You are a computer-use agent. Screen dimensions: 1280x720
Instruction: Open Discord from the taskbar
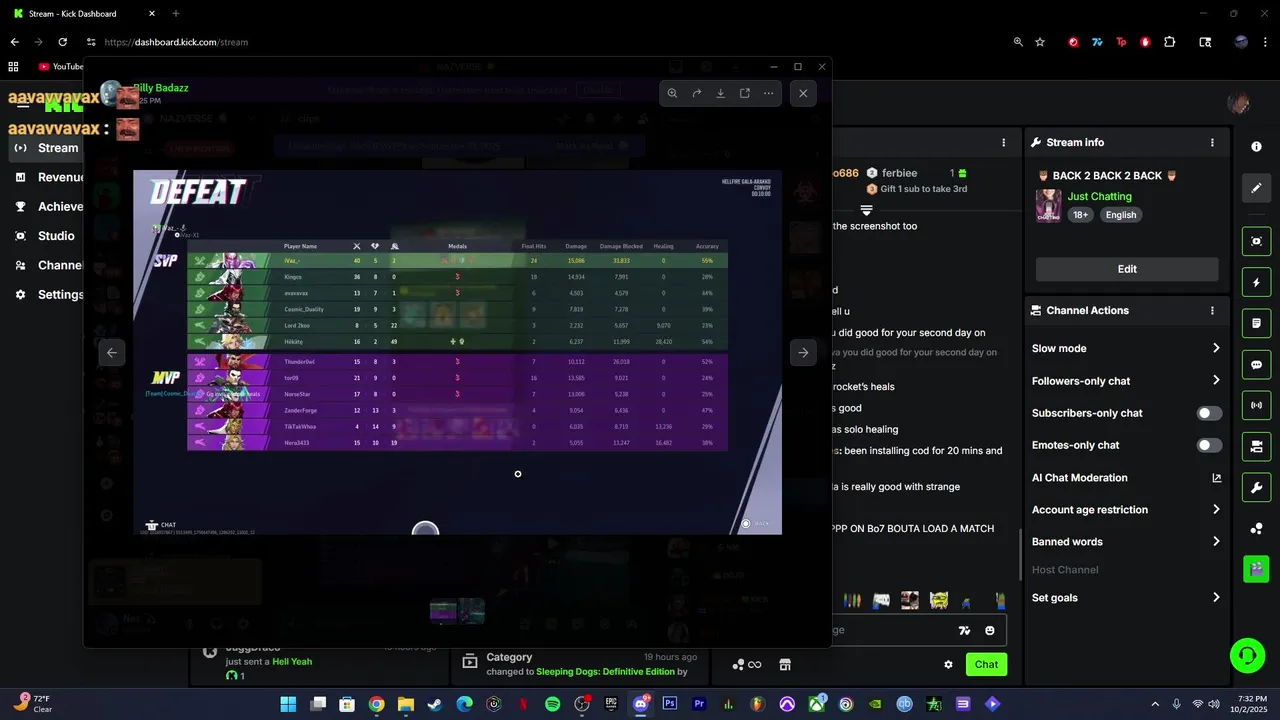[x=640, y=704]
